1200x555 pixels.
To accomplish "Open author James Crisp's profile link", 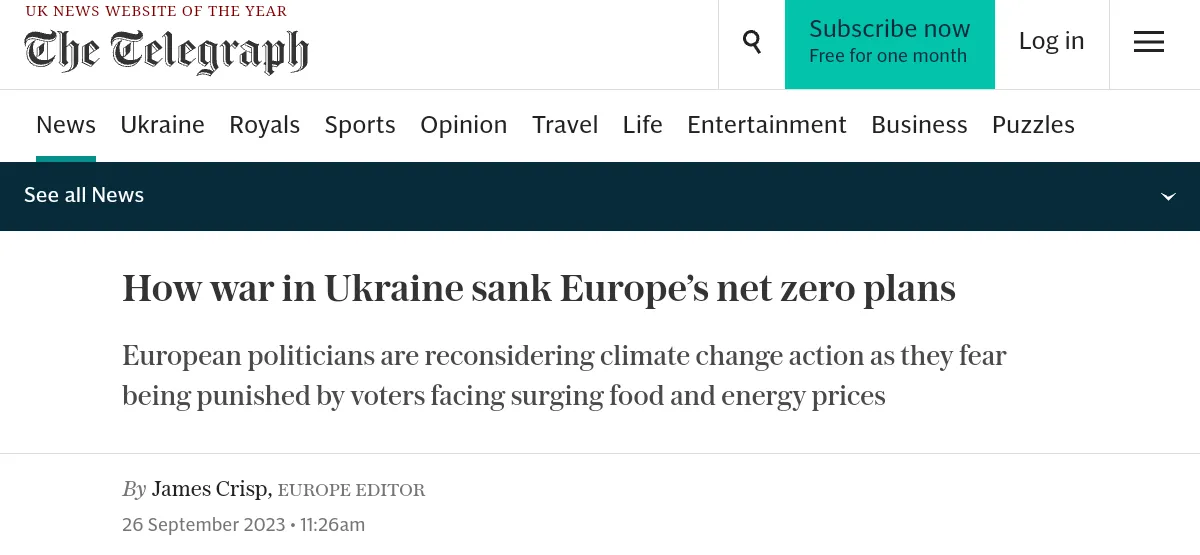I will point(210,489).
